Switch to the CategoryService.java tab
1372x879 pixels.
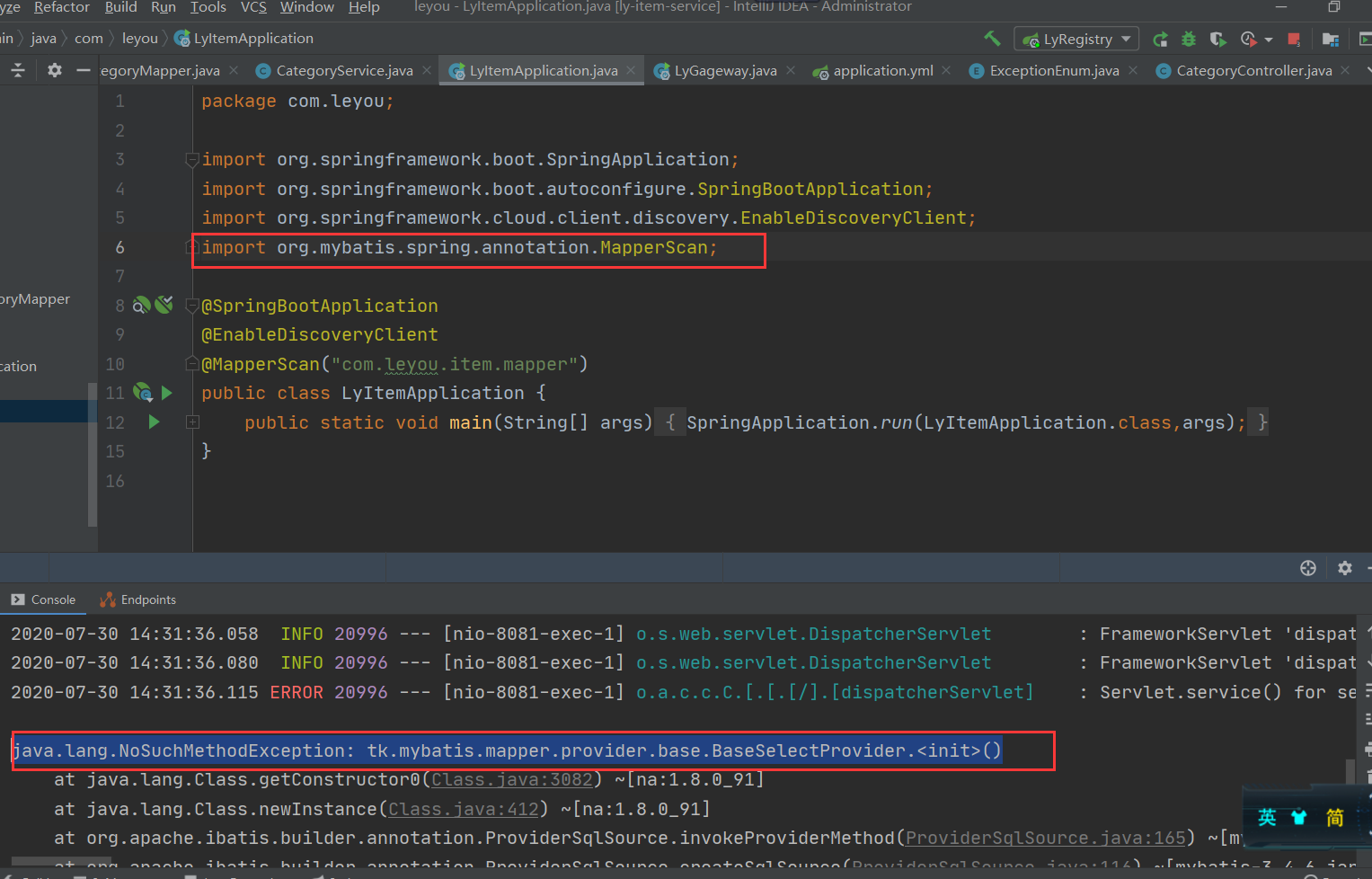coord(343,71)
